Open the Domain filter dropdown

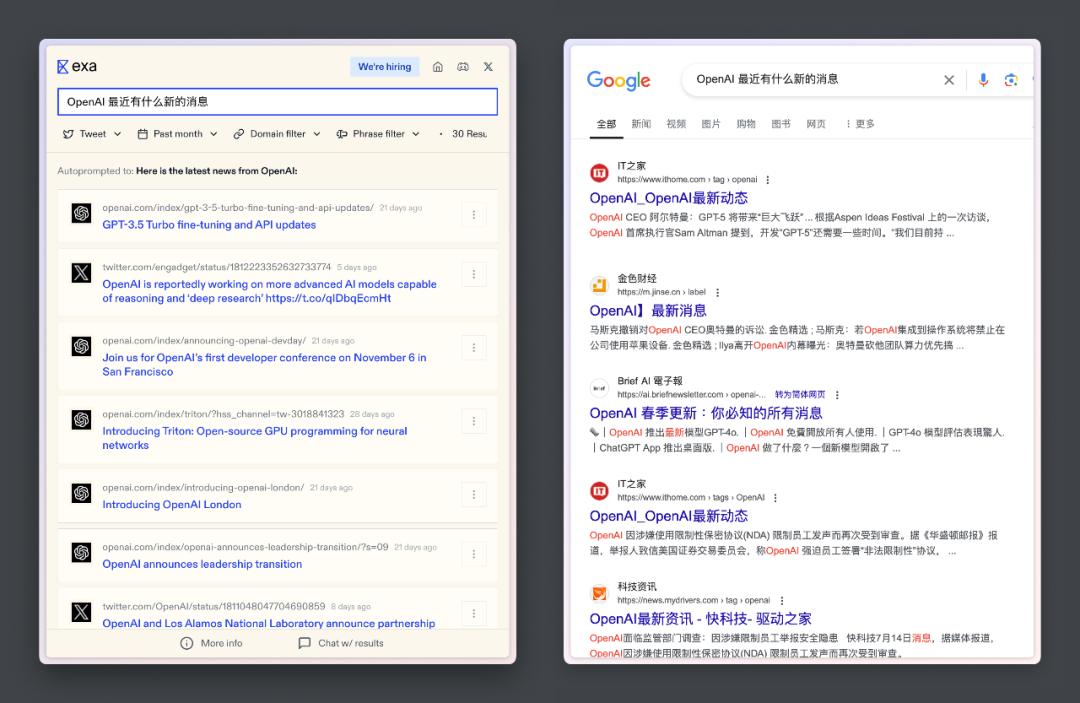(277, 134)
